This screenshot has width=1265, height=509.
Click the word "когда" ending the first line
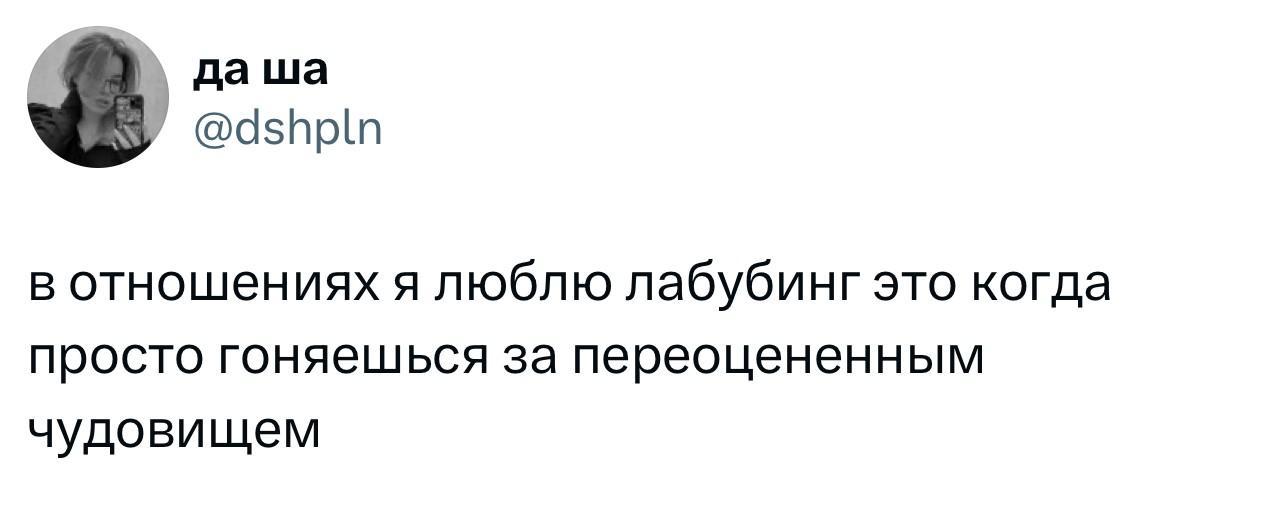(x=1044, y=289)
